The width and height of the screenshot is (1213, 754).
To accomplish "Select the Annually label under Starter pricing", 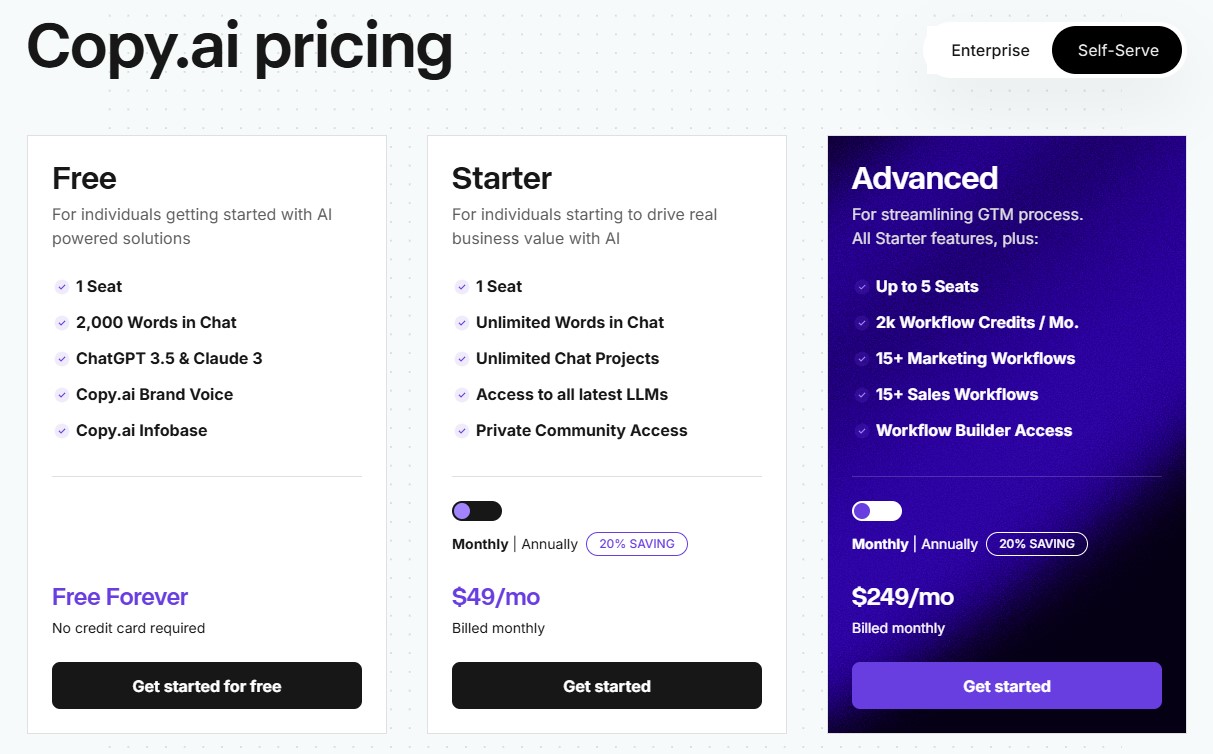I will [x=548, y=544].
